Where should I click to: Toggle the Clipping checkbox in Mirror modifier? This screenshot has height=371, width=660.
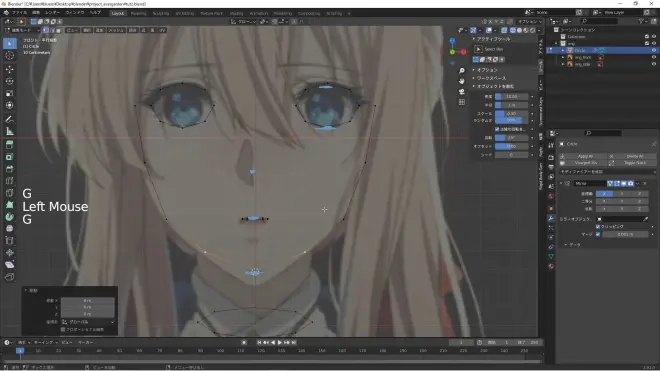(x=598, y=227)
